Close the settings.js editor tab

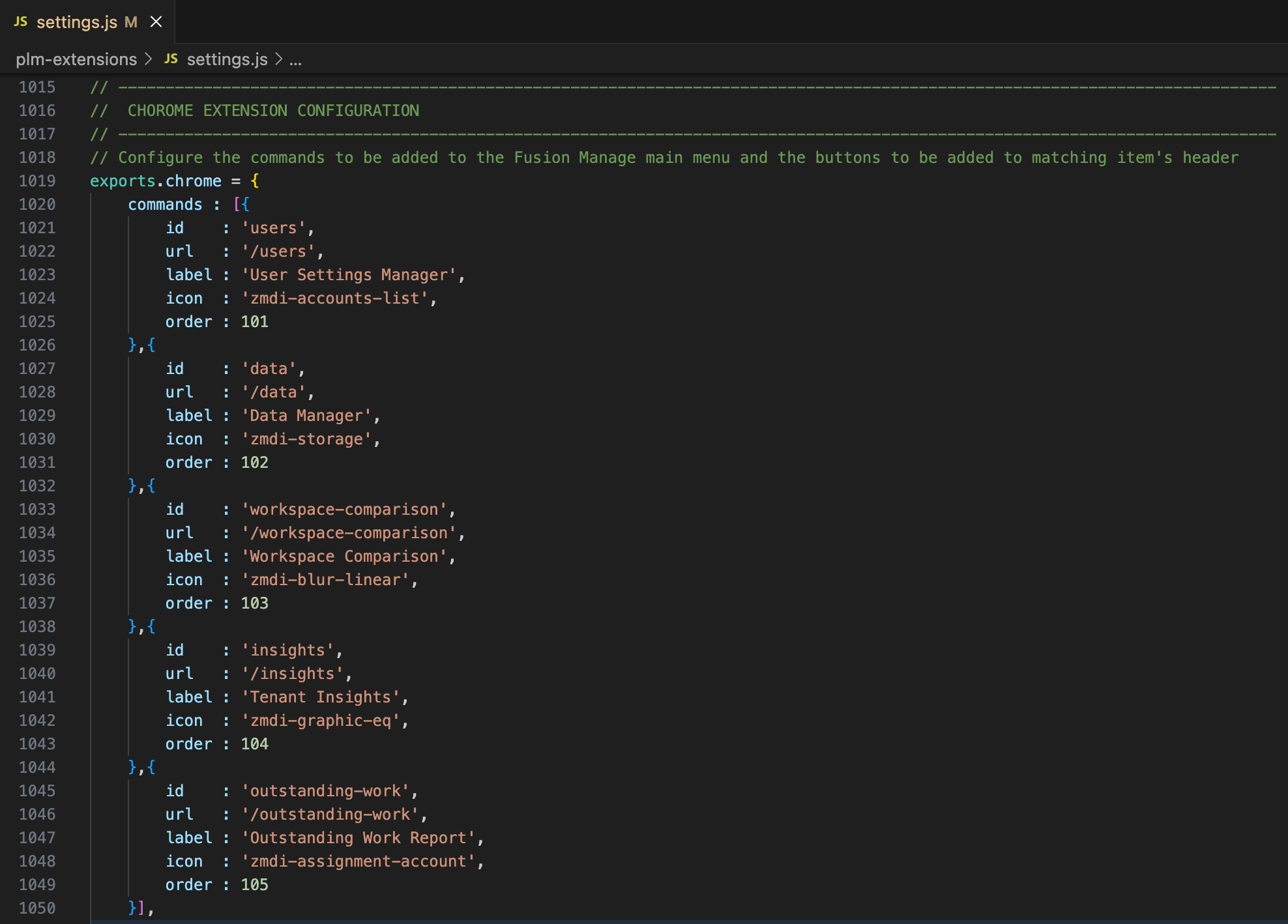coord(156,22)
